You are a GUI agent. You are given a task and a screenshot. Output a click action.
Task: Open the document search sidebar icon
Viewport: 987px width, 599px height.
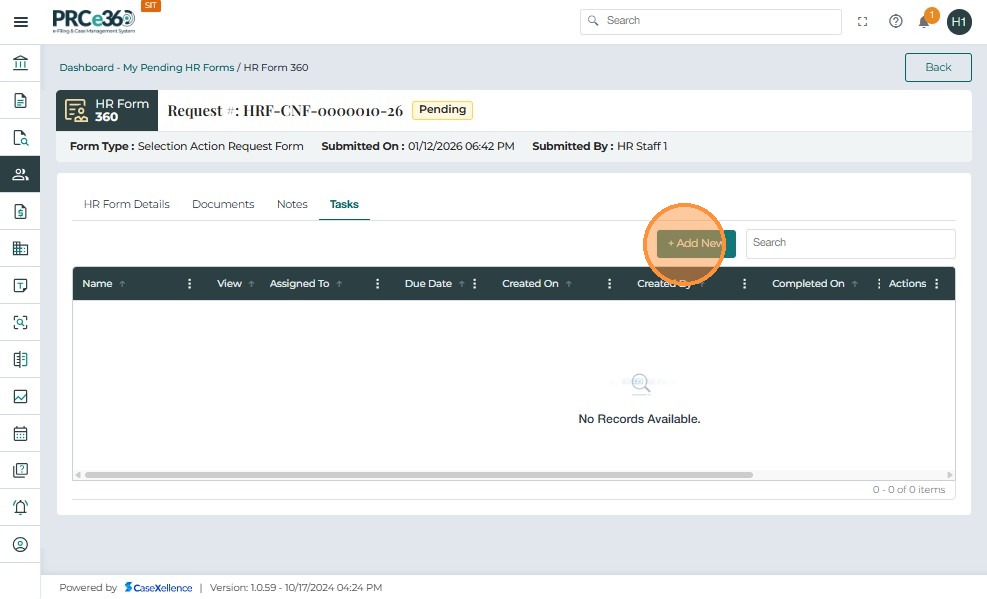[x=20, y=138]
